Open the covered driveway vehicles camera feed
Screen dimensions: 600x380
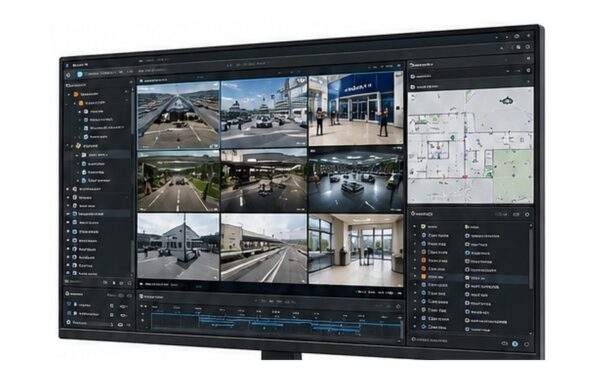click(264, 180)
